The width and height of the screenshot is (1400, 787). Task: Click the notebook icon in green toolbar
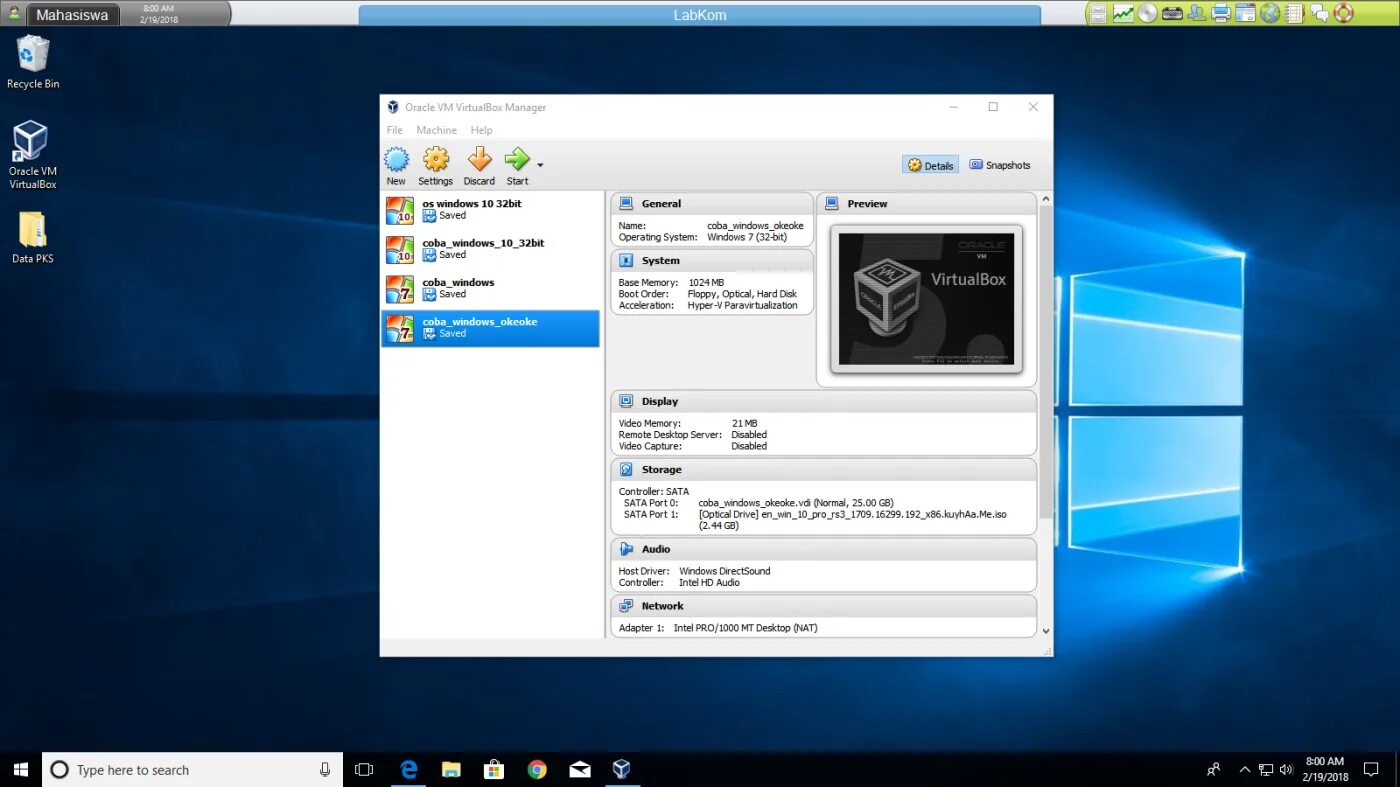(x=1295, y=14)
